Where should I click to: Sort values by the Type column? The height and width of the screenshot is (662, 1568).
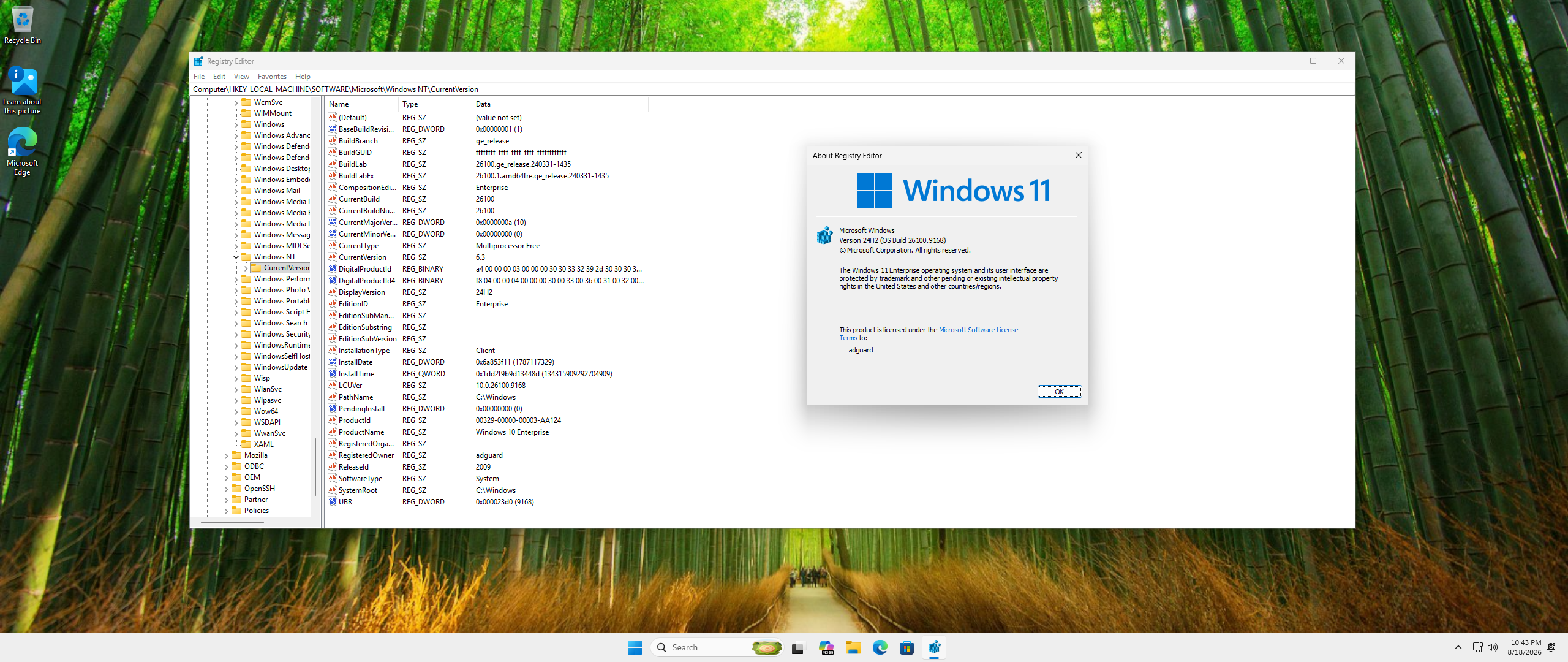(435, 104)
